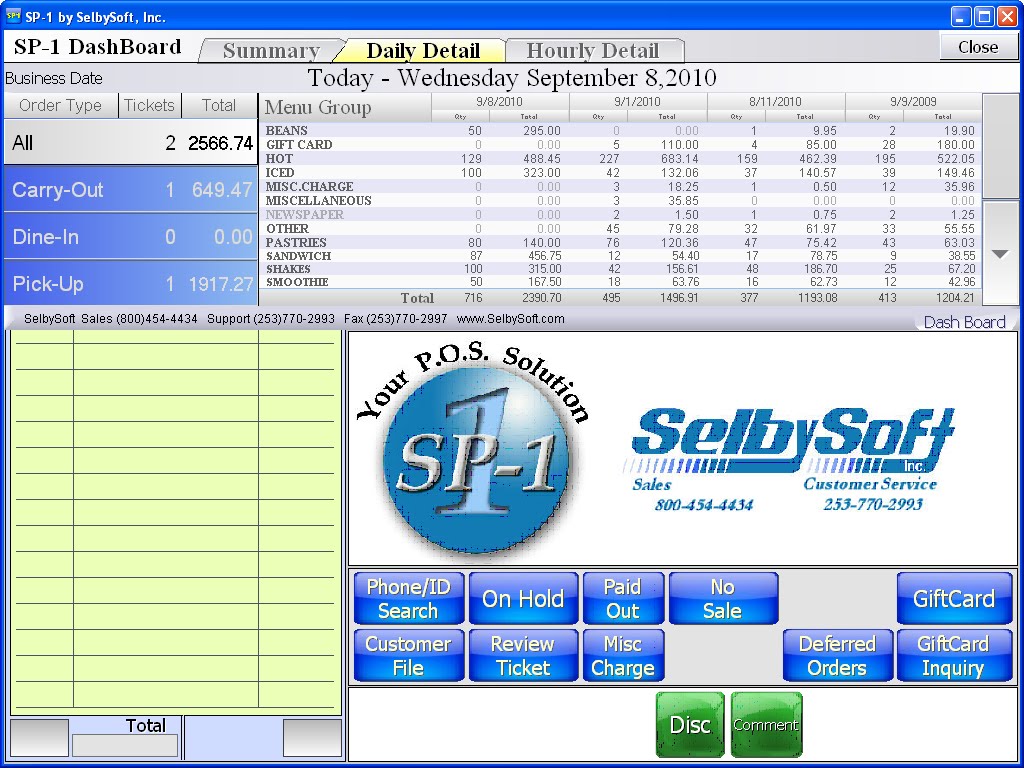The height and width of the screenshot is (768, 1024).
Task: Switch to the Summary tab
Action: [271, 51]
